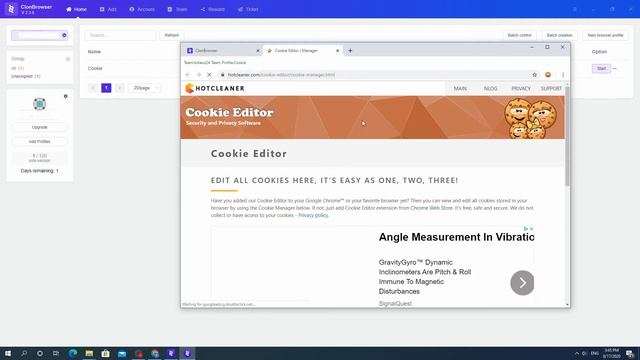Image resolution: width=640 pixels, height=360 pixels.
Task: Open the SUPPORT site menu item
Action: 551,89
